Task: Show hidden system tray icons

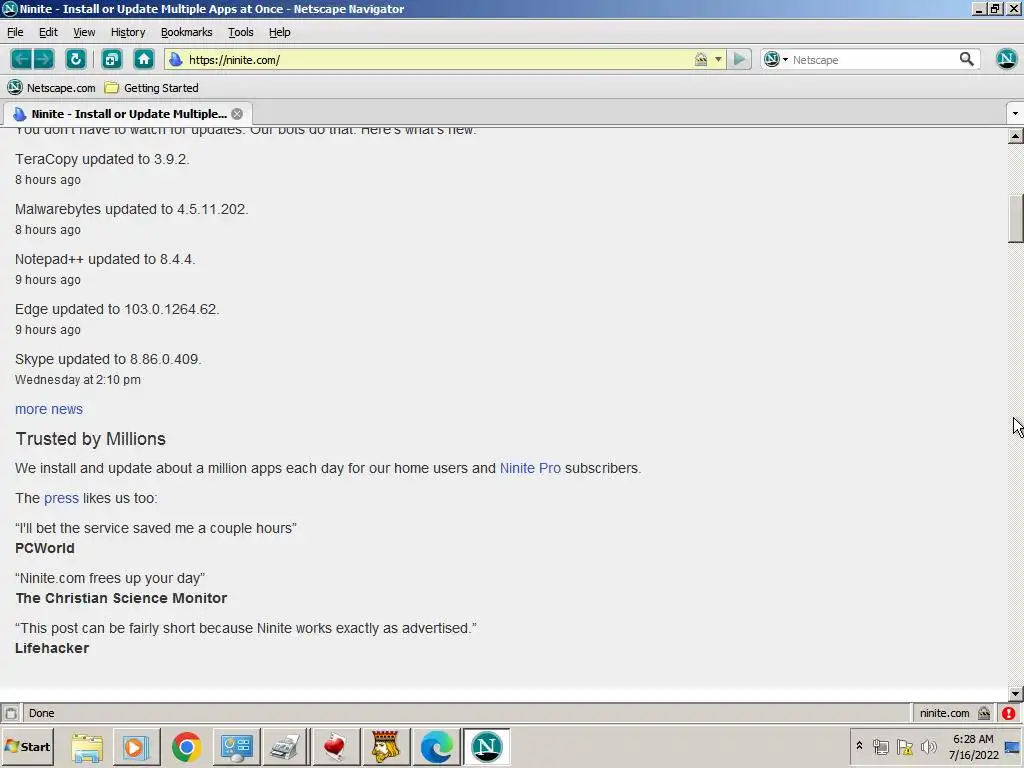Action: pyautogui.click(x=859, y=746)
